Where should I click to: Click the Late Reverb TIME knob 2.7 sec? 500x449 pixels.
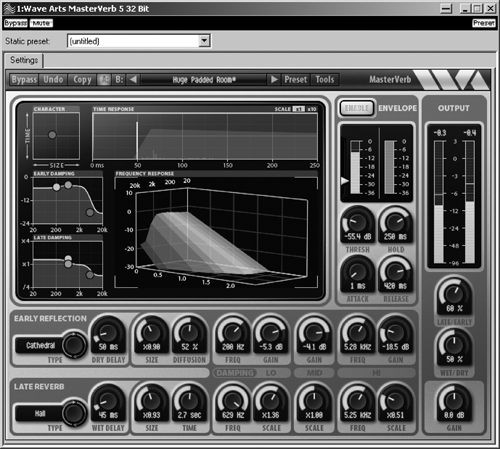tap(189, 401)
